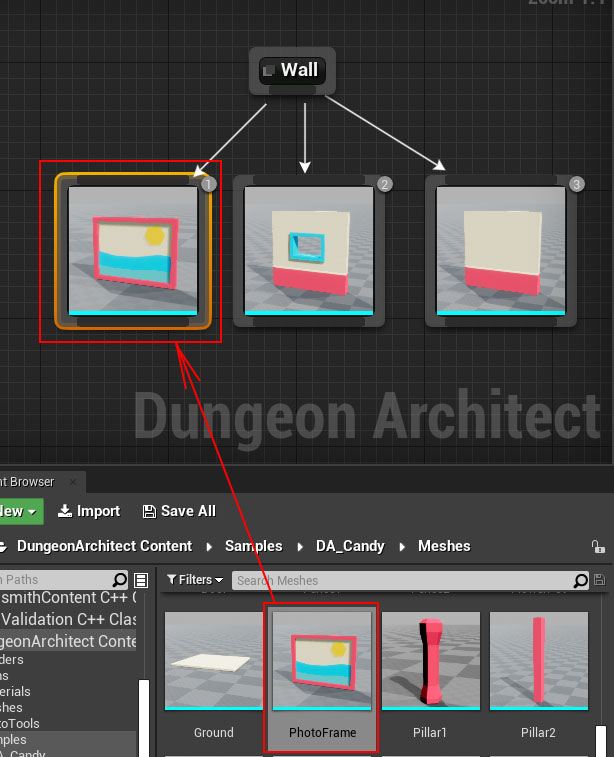Viewport: 614px width, 757px height.
Task: Select the PhotoFrame mesh node numbered 1
Action: 133,251
